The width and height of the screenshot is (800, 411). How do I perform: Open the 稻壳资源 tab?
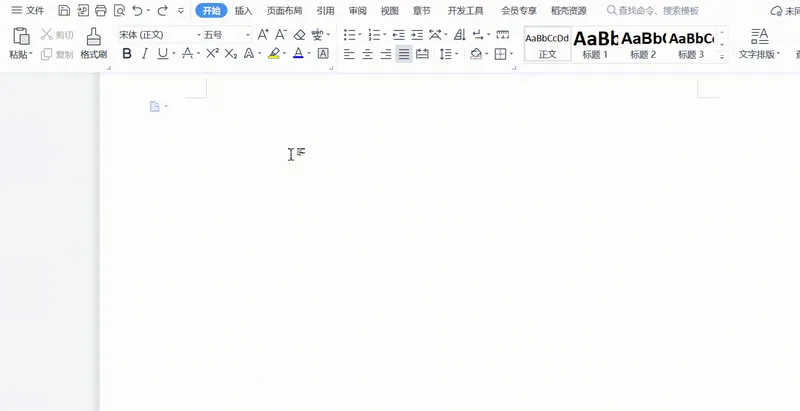coord(568,11)
